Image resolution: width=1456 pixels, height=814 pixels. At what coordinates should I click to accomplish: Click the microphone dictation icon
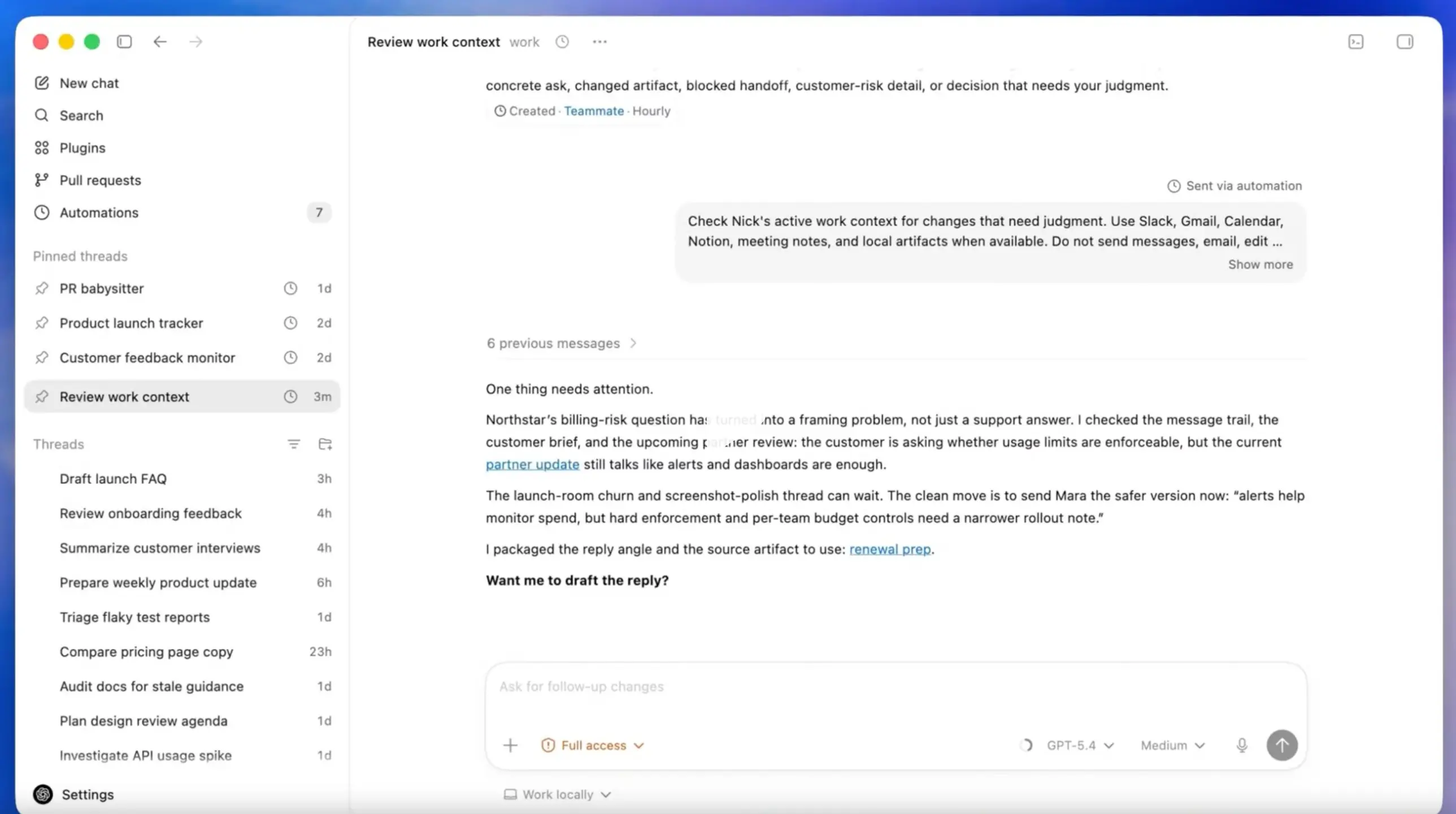pos(1241,745)
